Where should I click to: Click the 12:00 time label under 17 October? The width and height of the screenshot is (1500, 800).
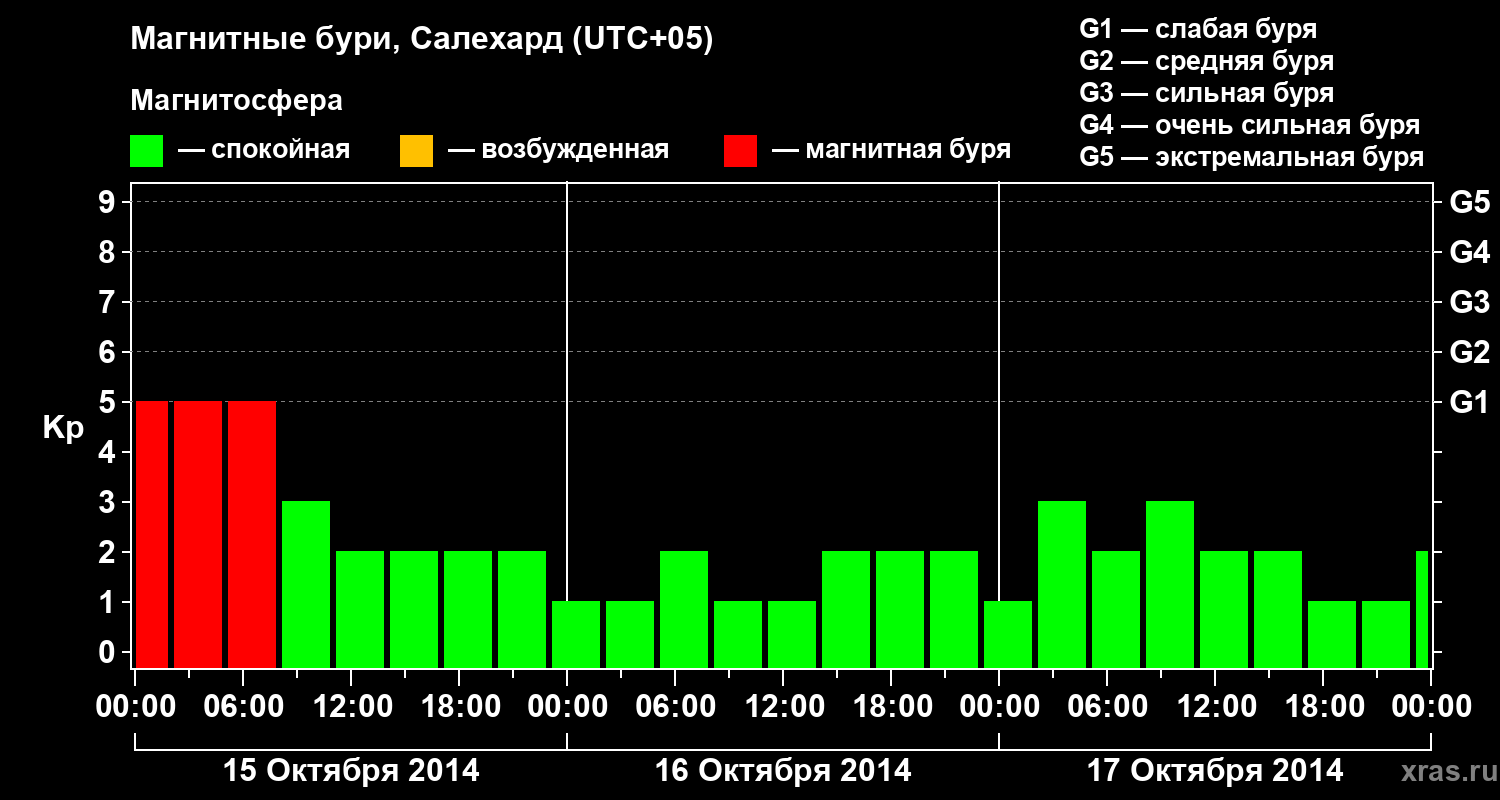click(x=1215, y=707)
